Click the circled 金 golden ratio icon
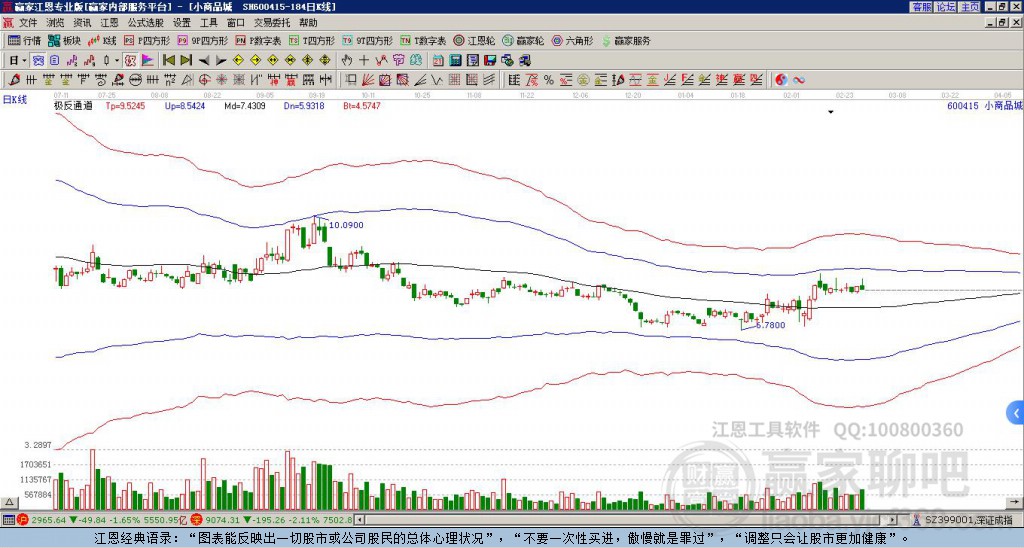The width and height of the screenshot is (1024, 548). (583, 80)
